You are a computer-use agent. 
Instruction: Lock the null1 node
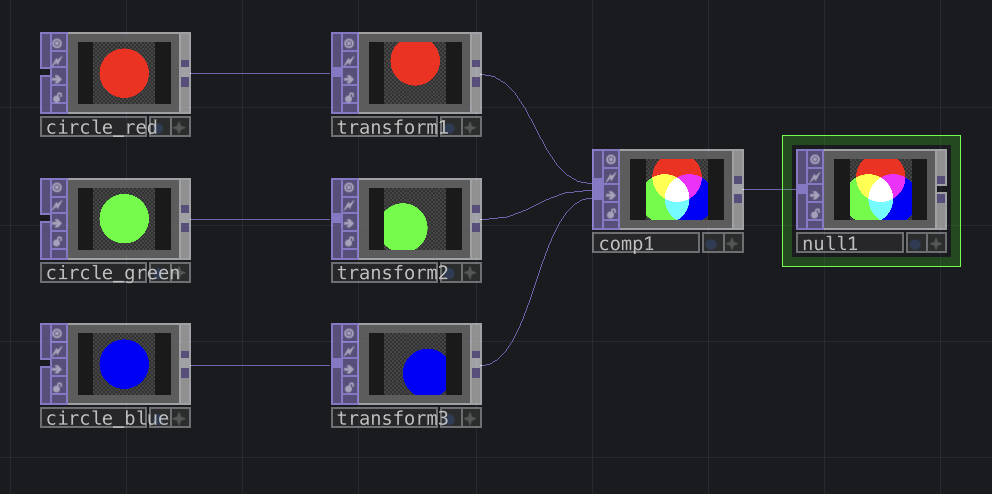coord(815,214)
